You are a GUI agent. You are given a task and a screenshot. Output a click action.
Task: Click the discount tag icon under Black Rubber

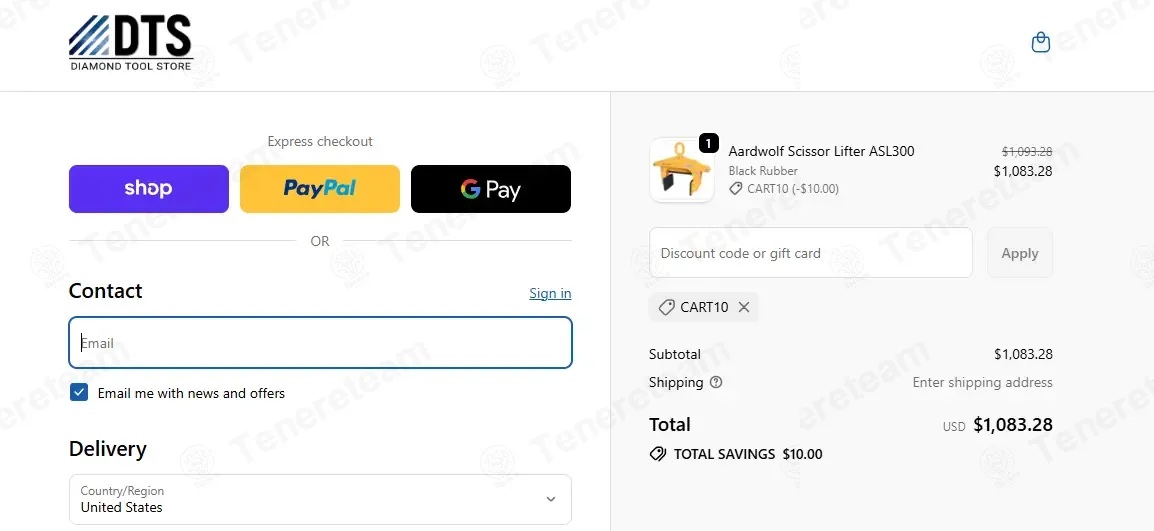point(736,188)
